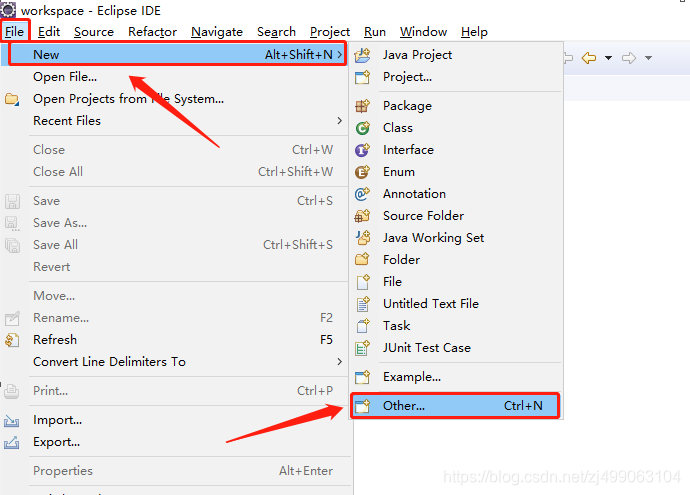Select Source Folder in the New submenu
The width and height of the screenshot is (690, 495).
(457, 216)
